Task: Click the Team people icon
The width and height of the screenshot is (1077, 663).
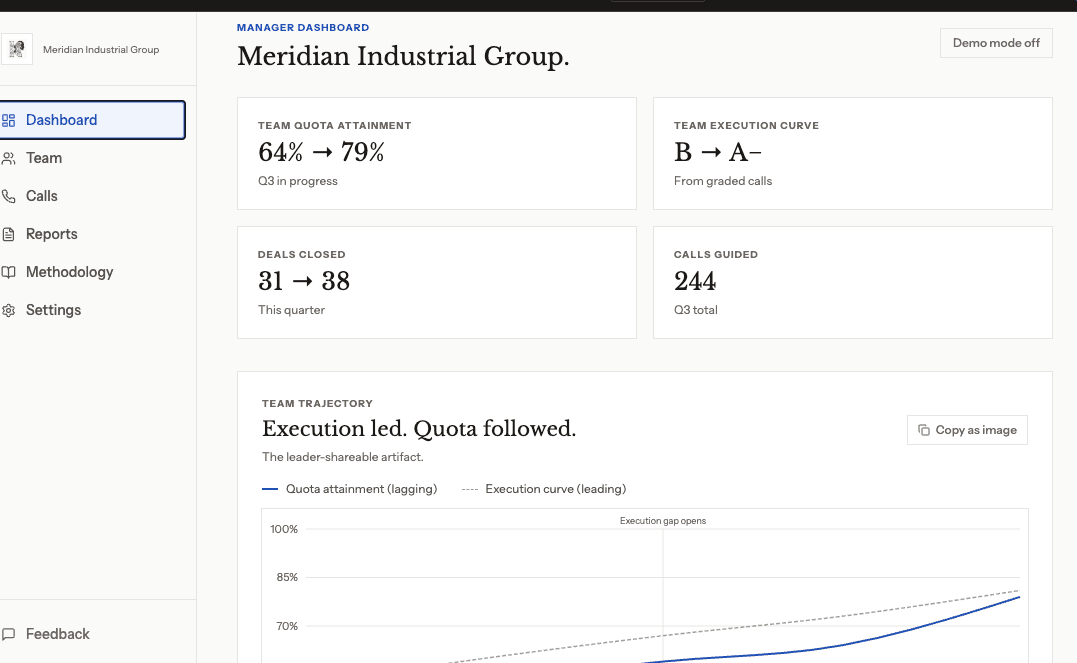Action: click(8, 159)
